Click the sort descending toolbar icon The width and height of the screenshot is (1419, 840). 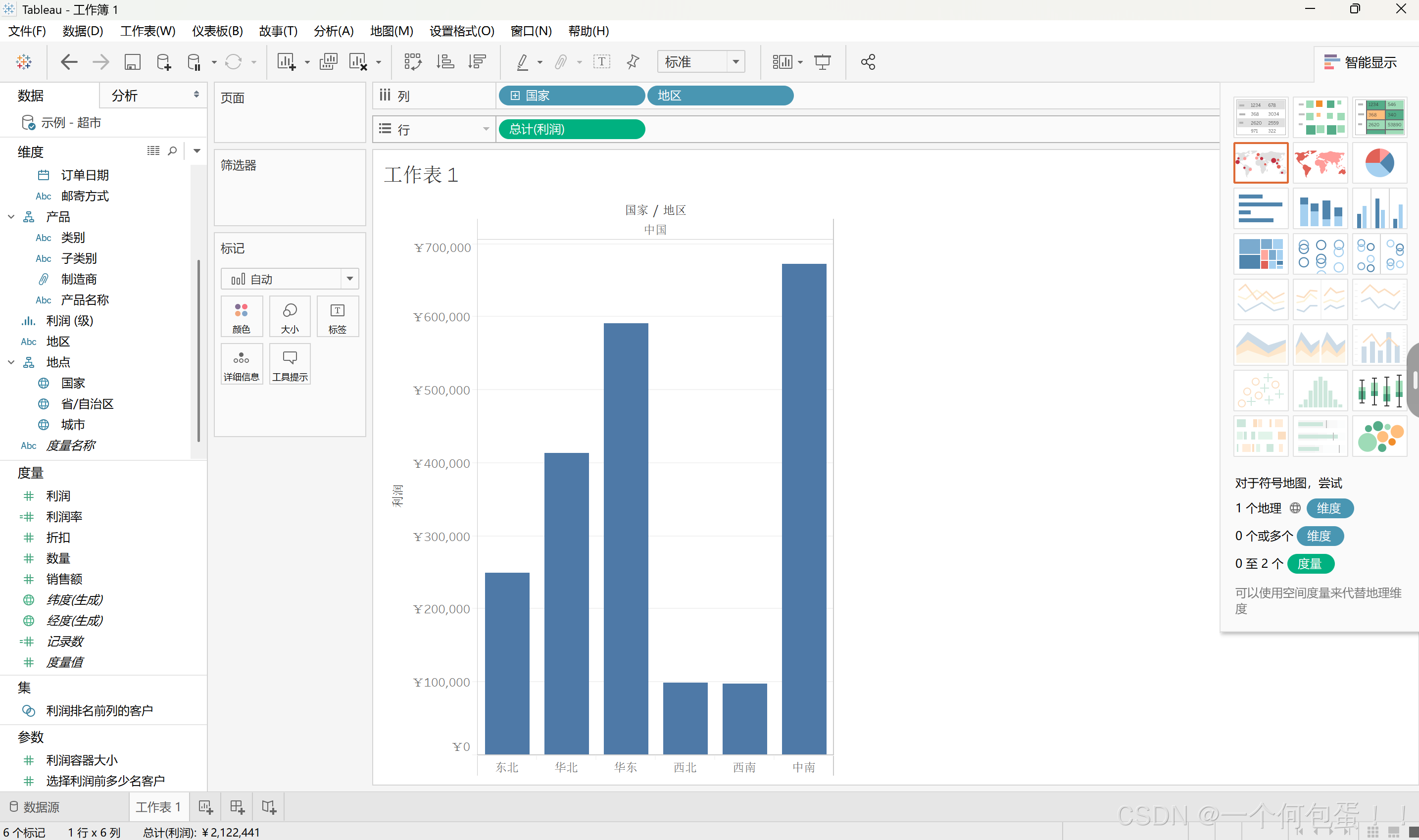(477, 62)
